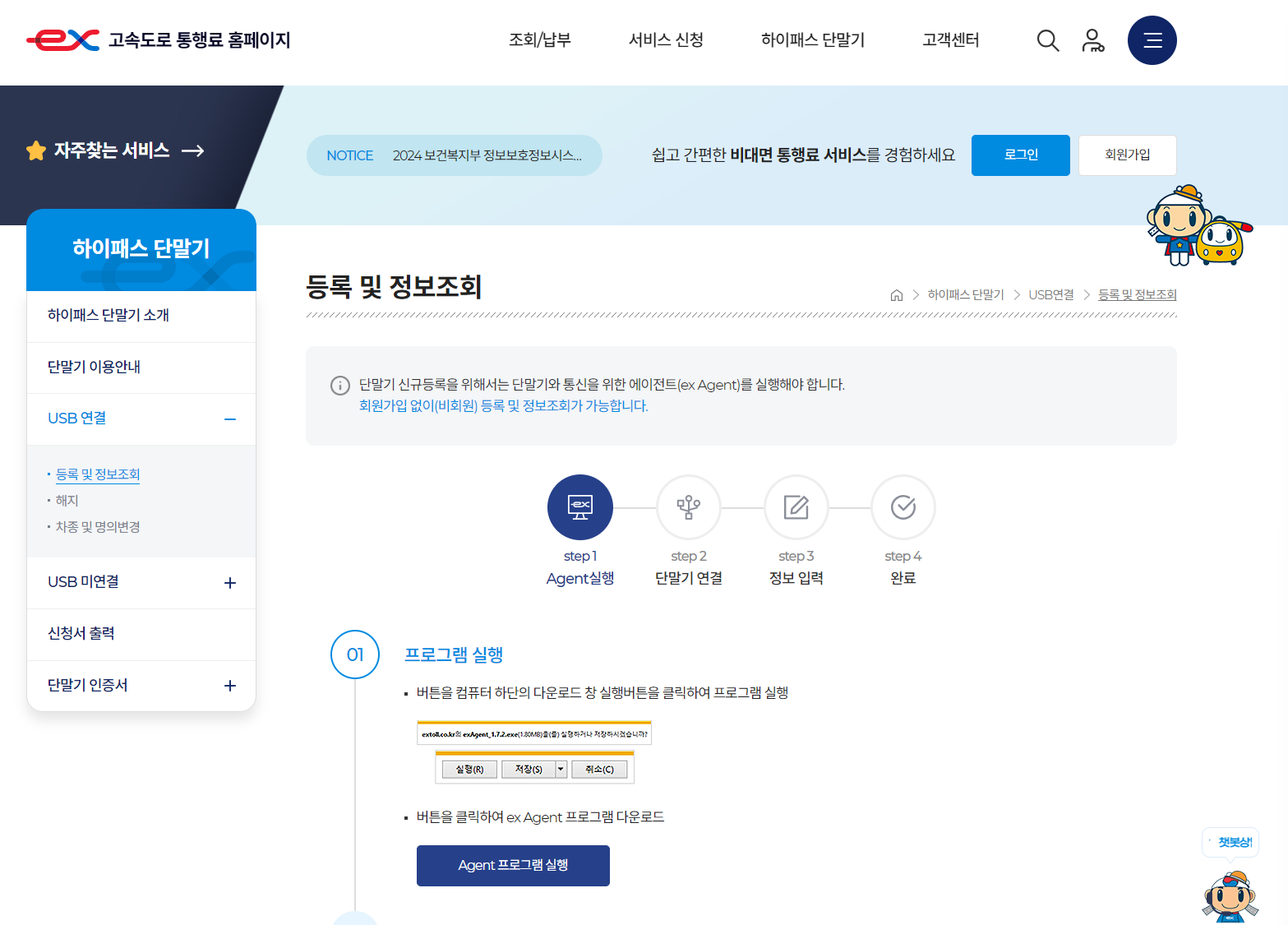Screen dimensions: 1288x925
Task: Click the 고속도로 통행료 홈페이지 title
Action: (200, 40)
